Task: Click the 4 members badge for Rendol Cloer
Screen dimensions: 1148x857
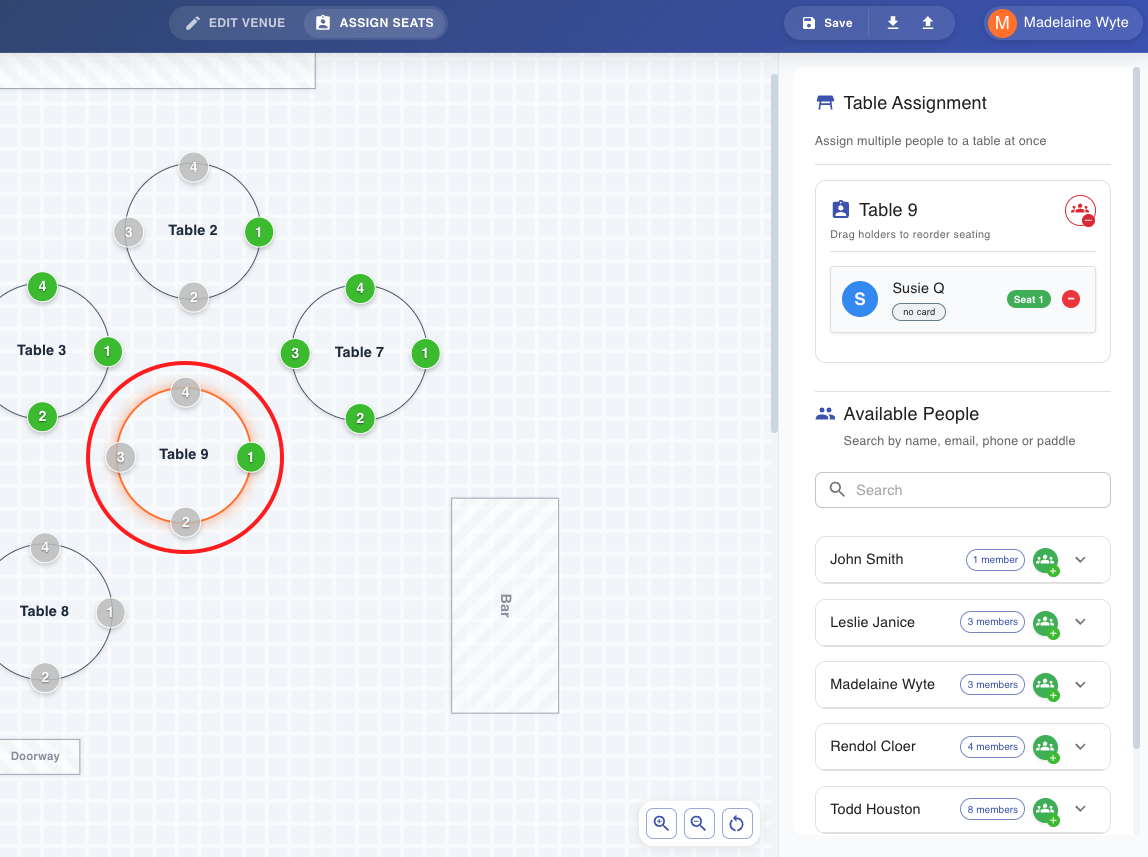Action: (992, 747)
